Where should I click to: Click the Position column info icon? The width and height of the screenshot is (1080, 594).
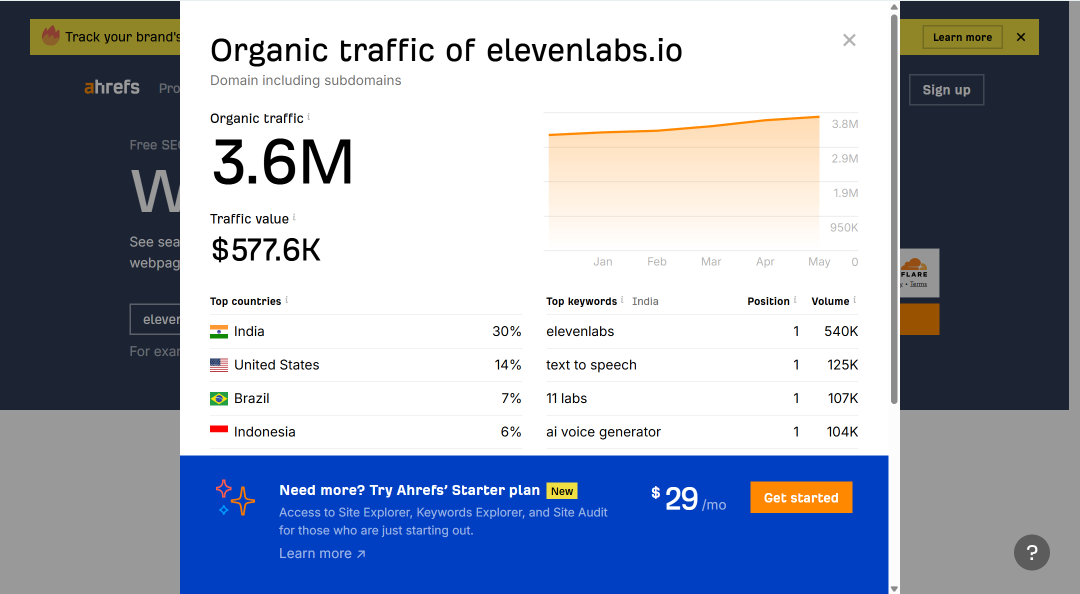(x=795, y=300)
